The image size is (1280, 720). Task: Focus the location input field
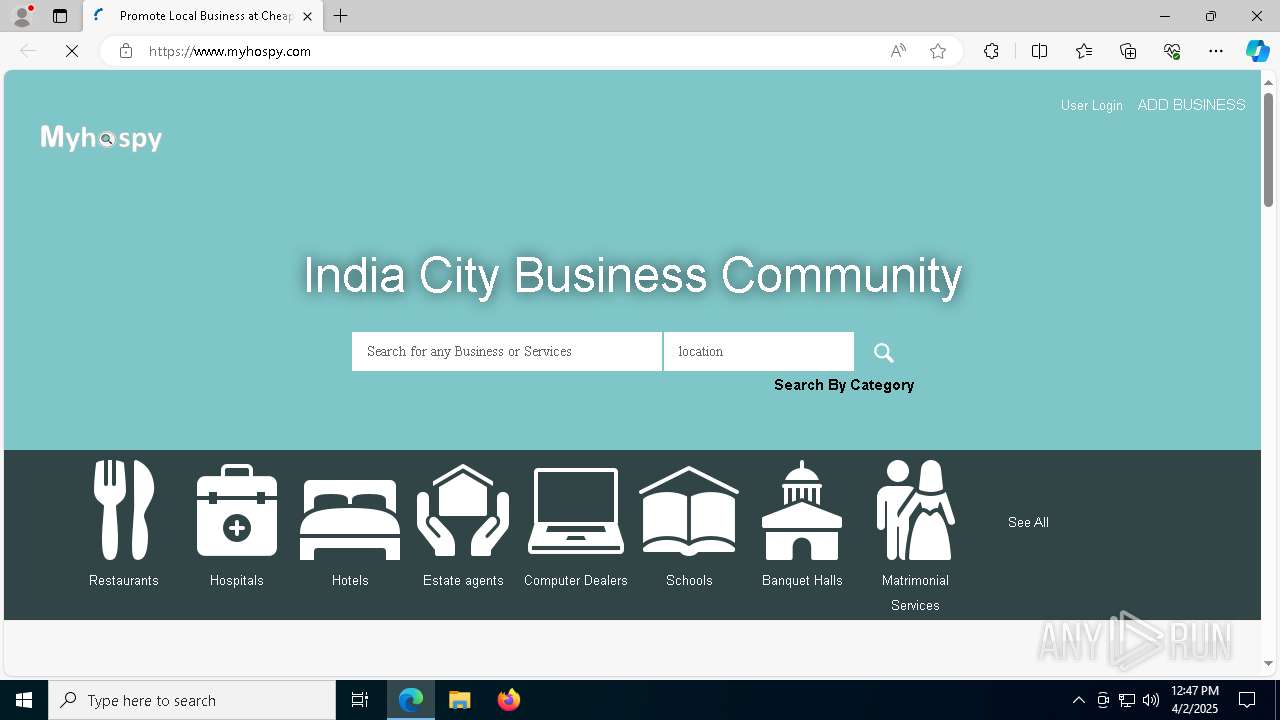coord(759,352)
